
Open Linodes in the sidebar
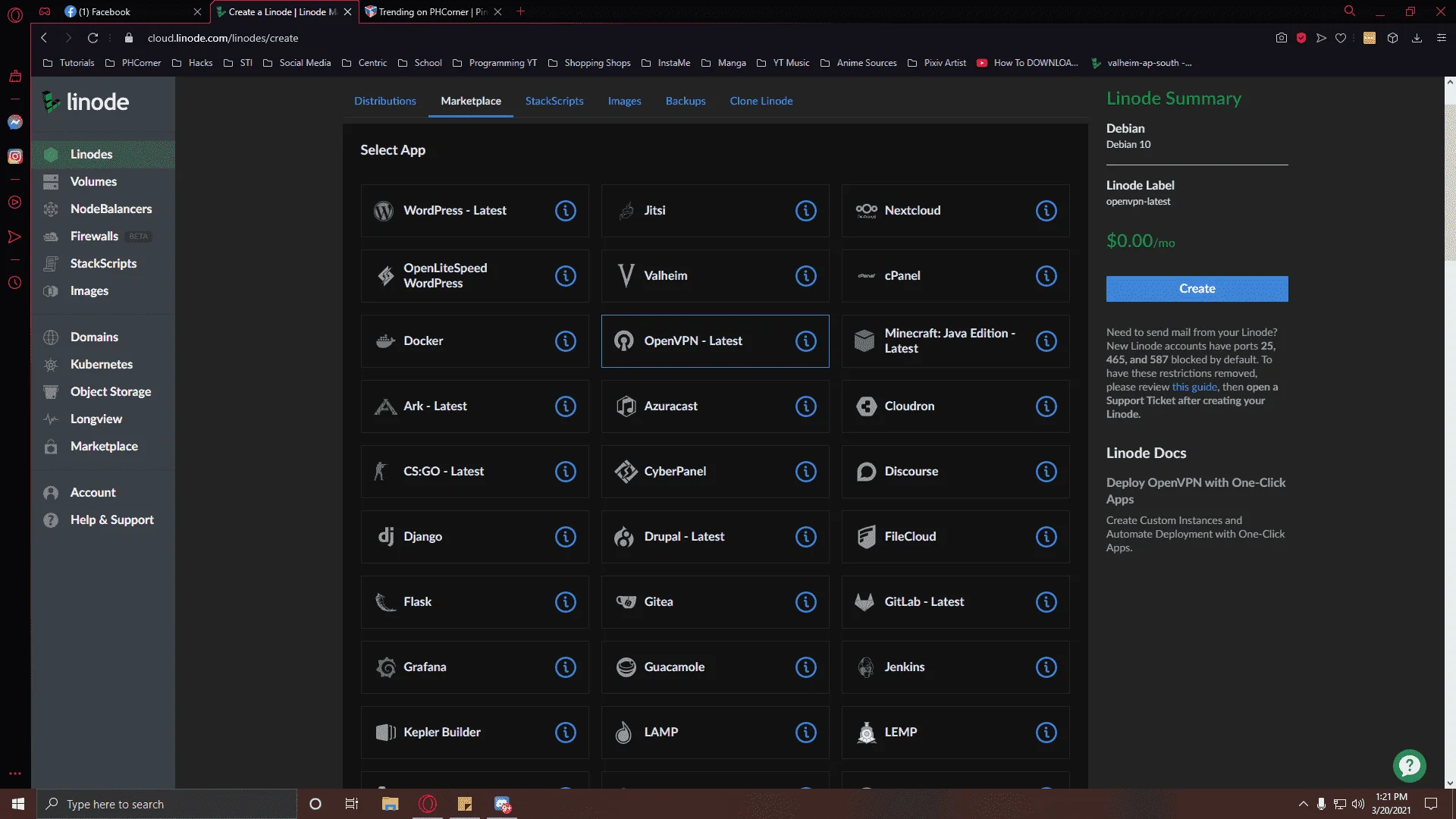coord(103,155)
